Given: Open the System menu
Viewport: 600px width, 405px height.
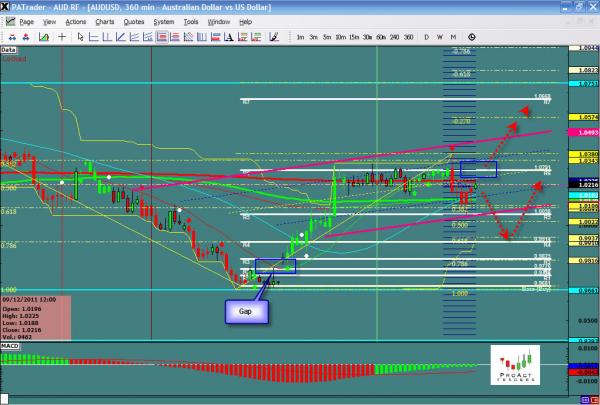Looking at the screenshot, I should point(163,21).
